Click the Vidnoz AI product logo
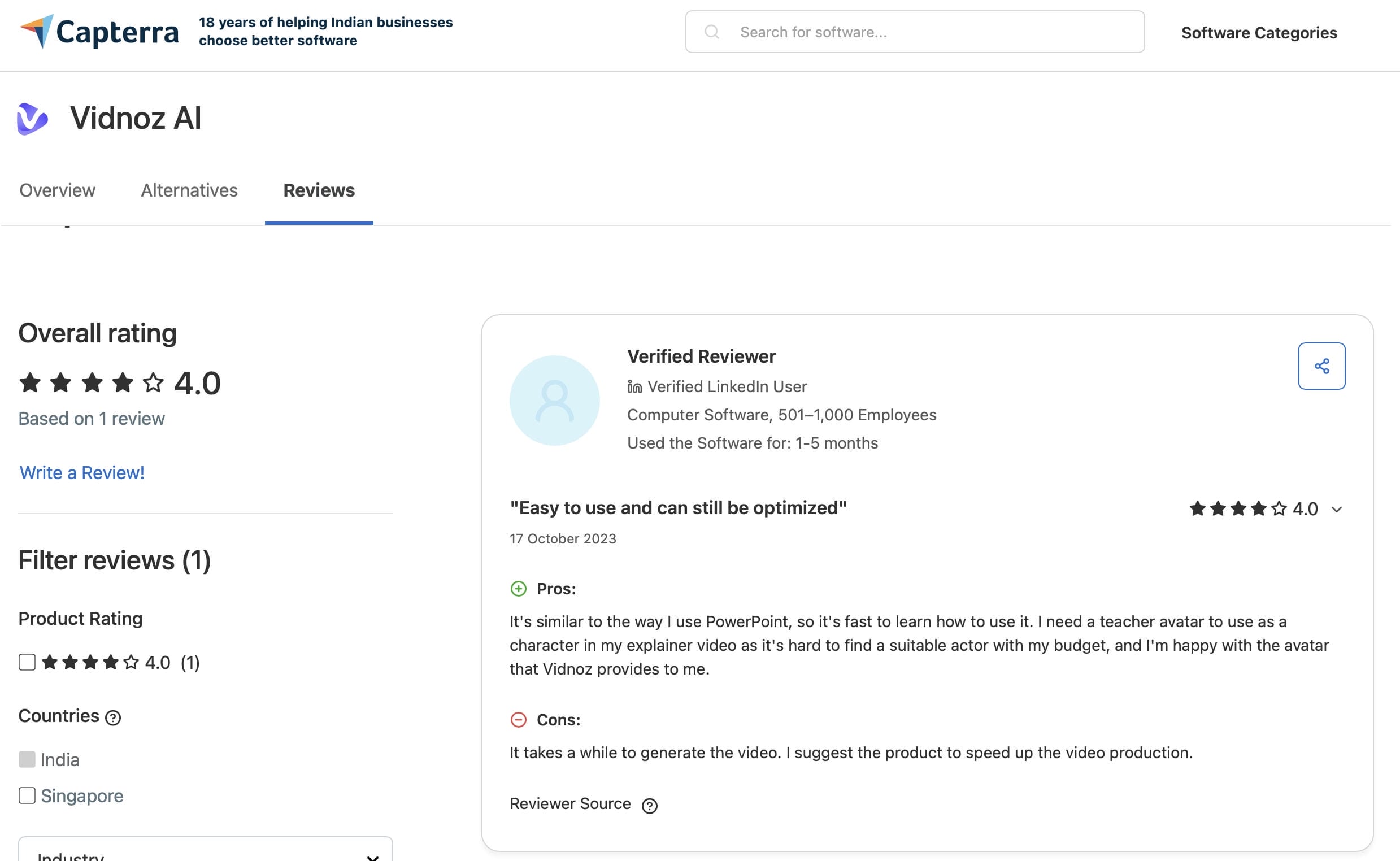 32,119
